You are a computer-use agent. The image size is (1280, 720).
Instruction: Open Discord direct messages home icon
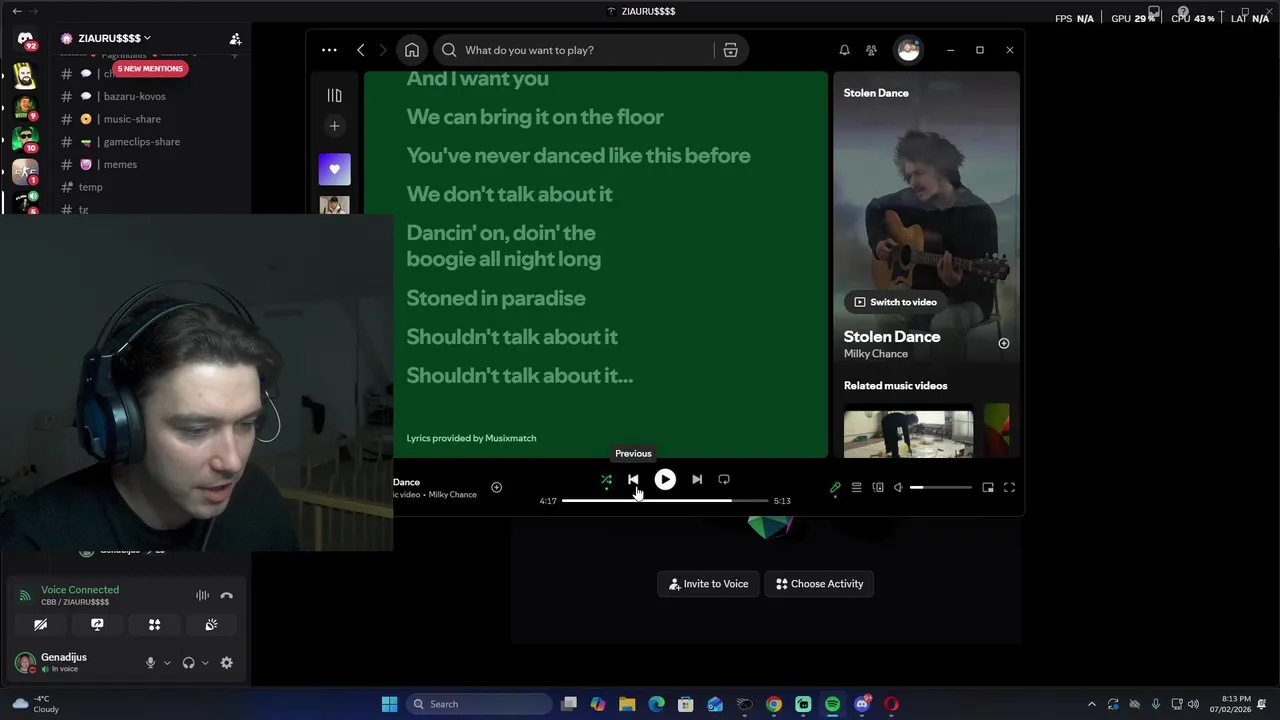coord(25,40)
